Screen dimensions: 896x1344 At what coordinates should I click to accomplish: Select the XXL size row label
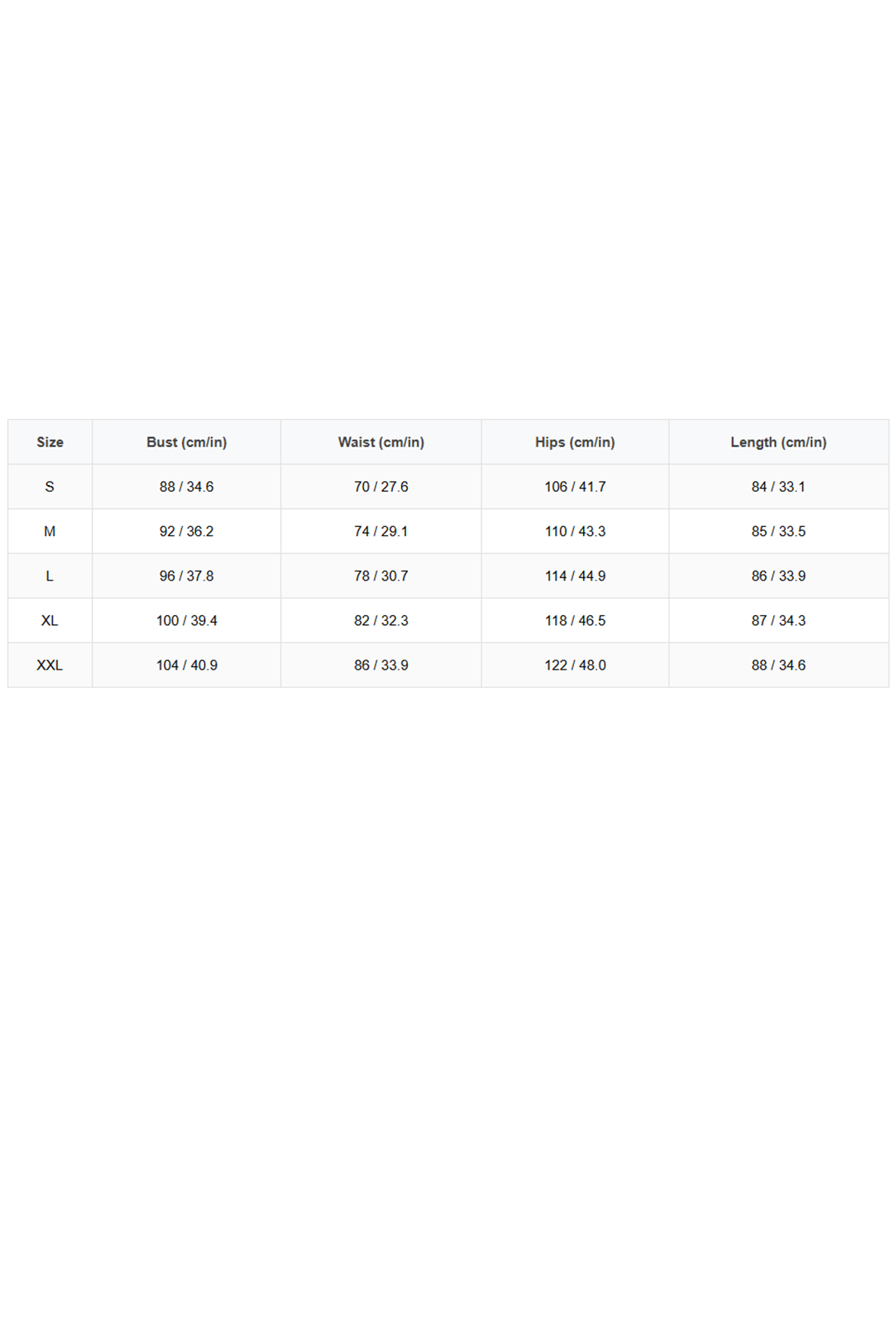pyautogui.click(x=49, y=665)
